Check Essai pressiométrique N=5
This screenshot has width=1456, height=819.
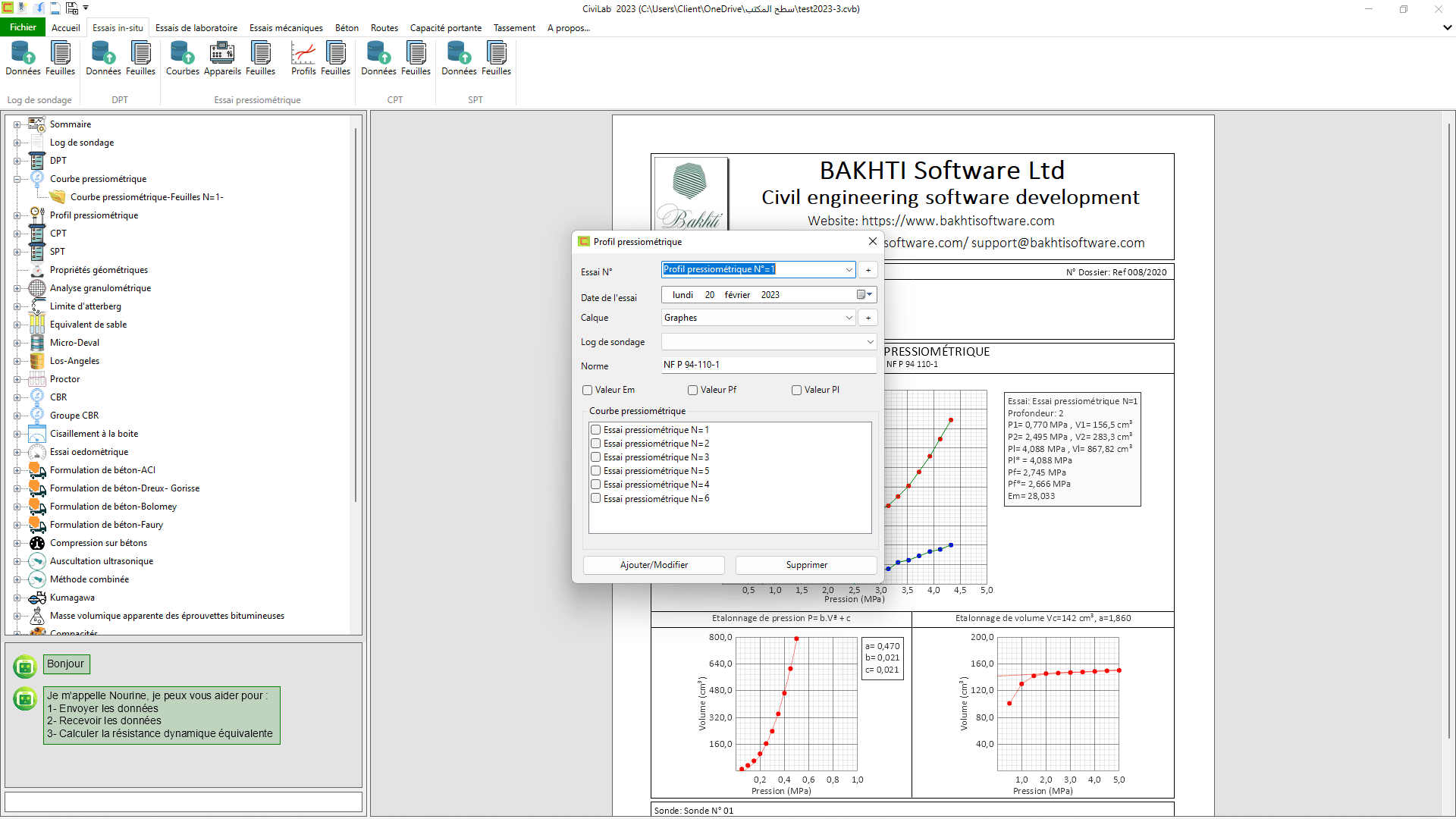pyautogui.click(x=596, y=471)
